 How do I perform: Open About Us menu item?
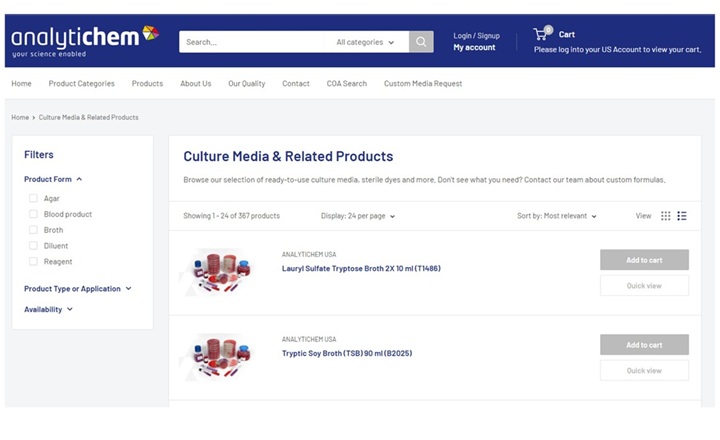click(196, 84)
